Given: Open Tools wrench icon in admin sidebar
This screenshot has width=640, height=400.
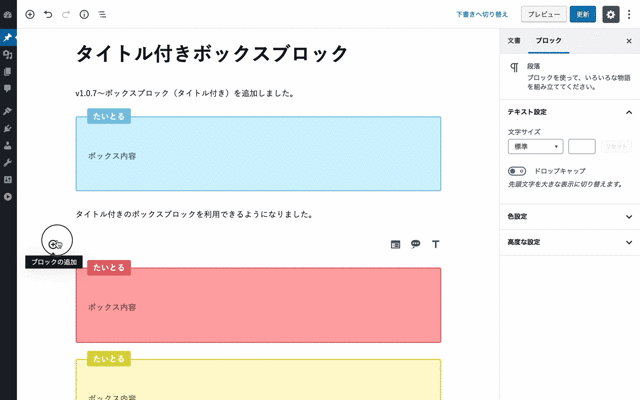Looking at the screenshot, I should click(8, 162).
